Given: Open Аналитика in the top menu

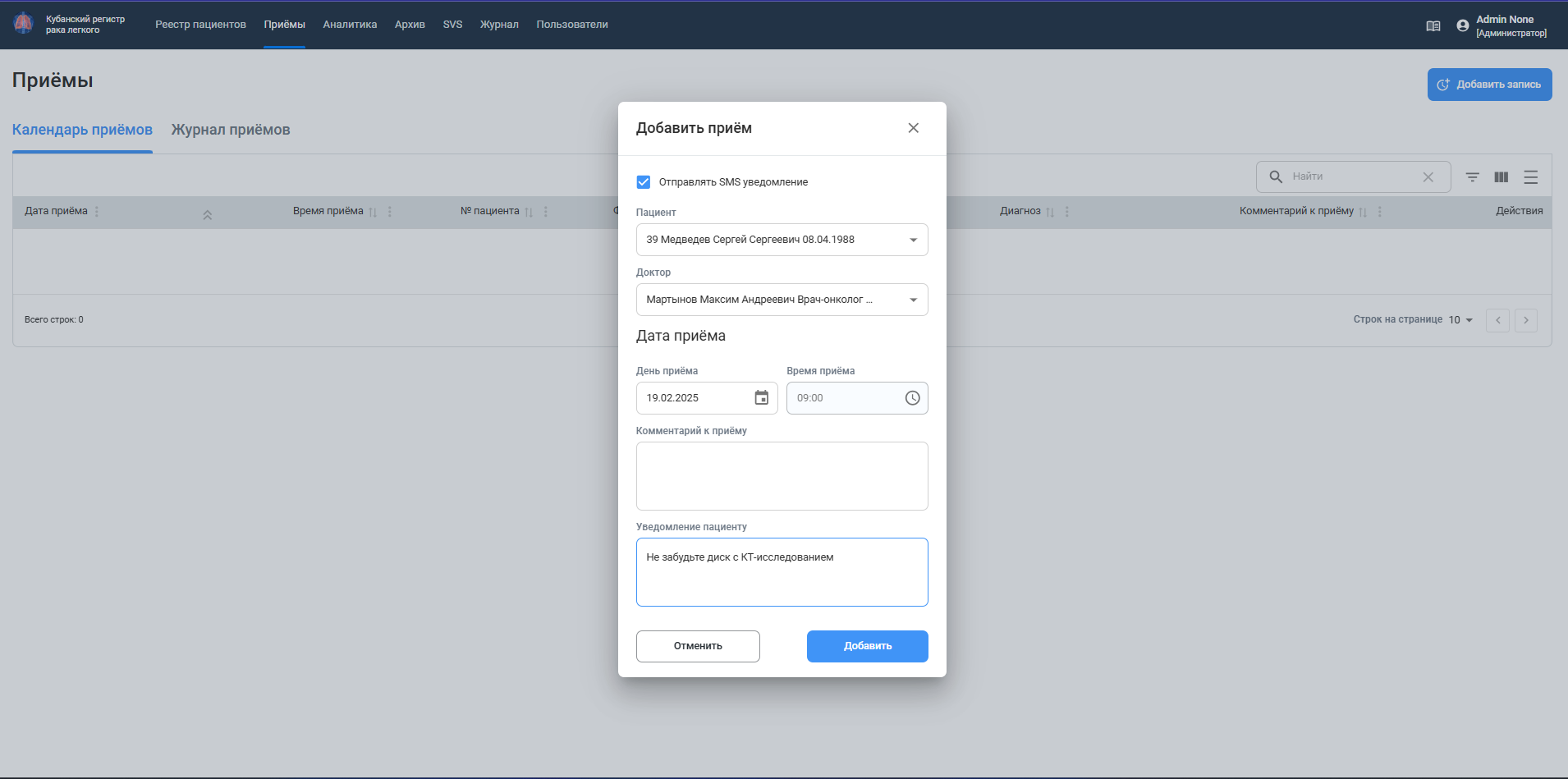Looking at the screenshot, I should [x=350, y=25].
